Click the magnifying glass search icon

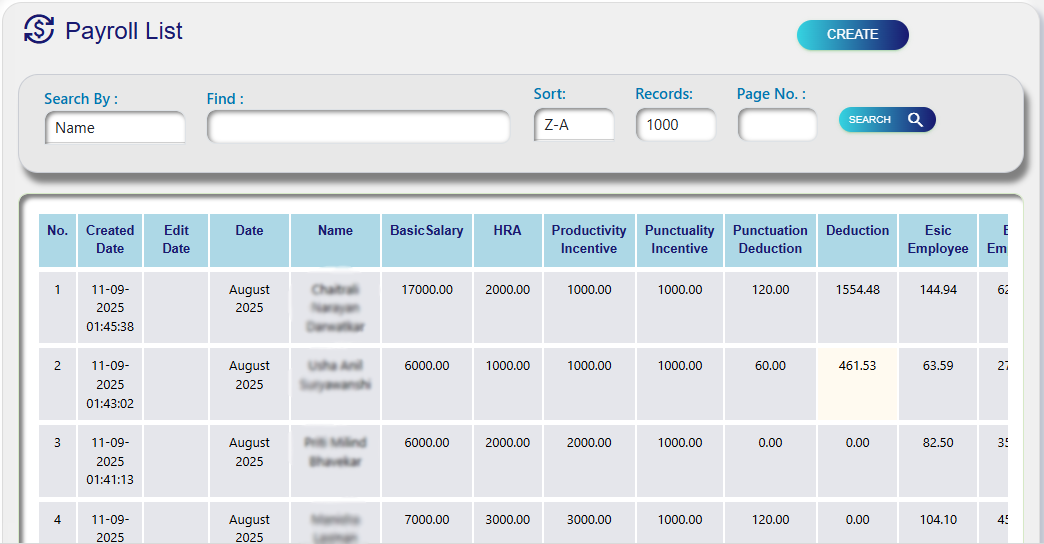point(915,120)
